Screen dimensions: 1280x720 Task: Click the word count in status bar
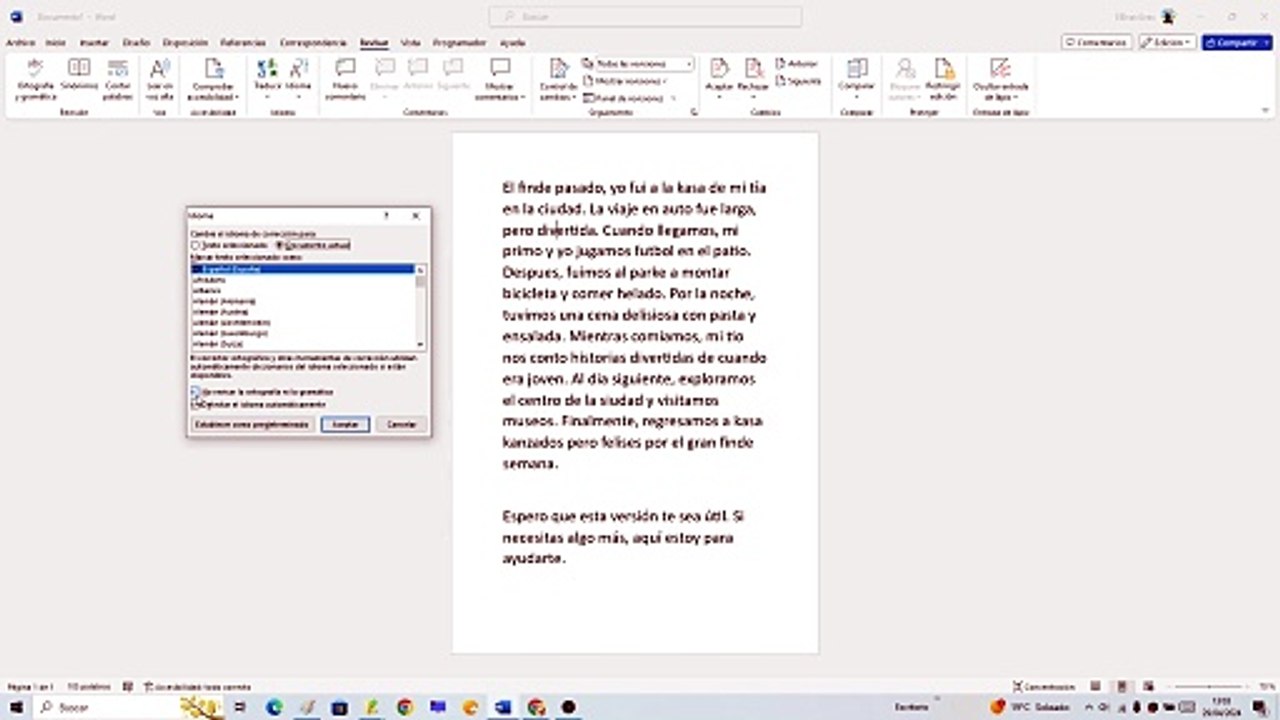(x=88, y=687)
